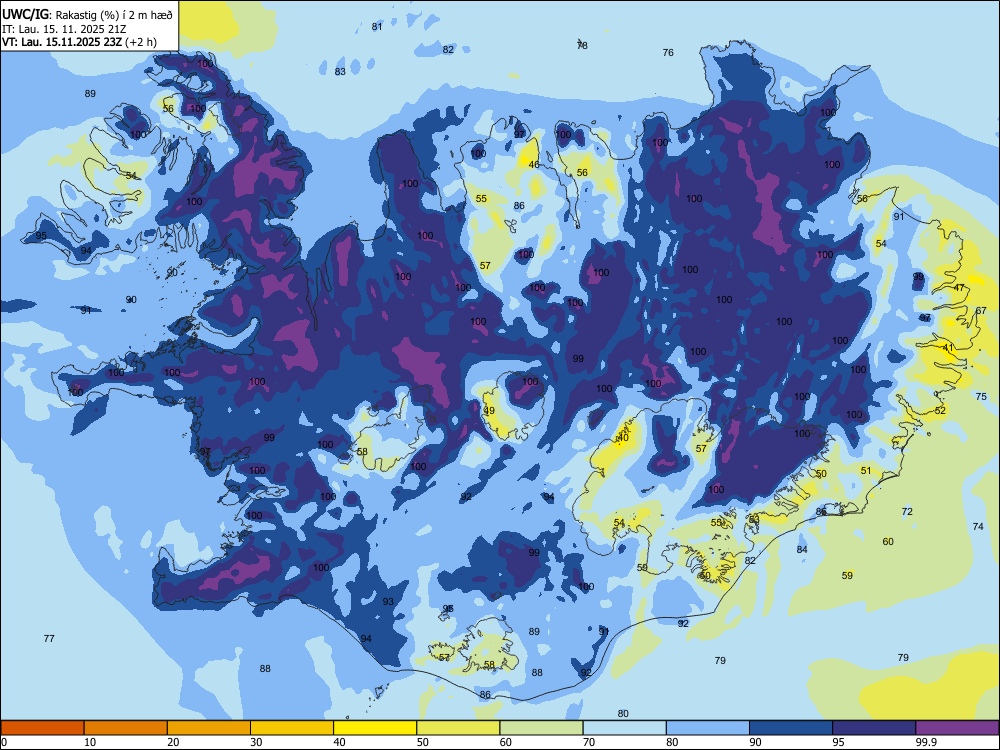Click the humidity value "93" on the map
1000x750 pixels.
tap(388, 602)
